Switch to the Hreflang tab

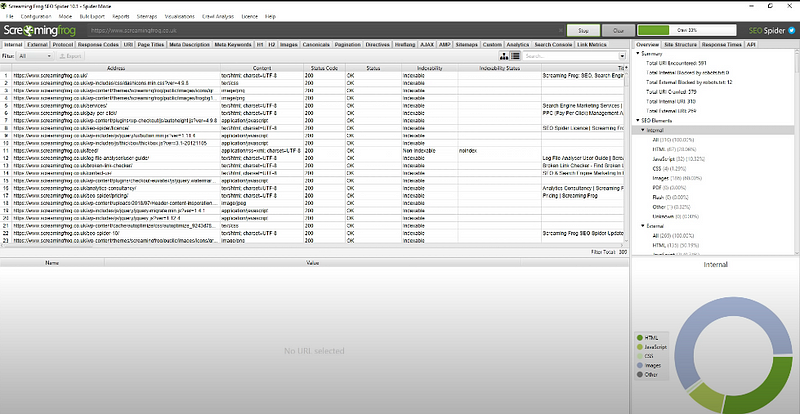pyautogui.click(x=405, y=45)
